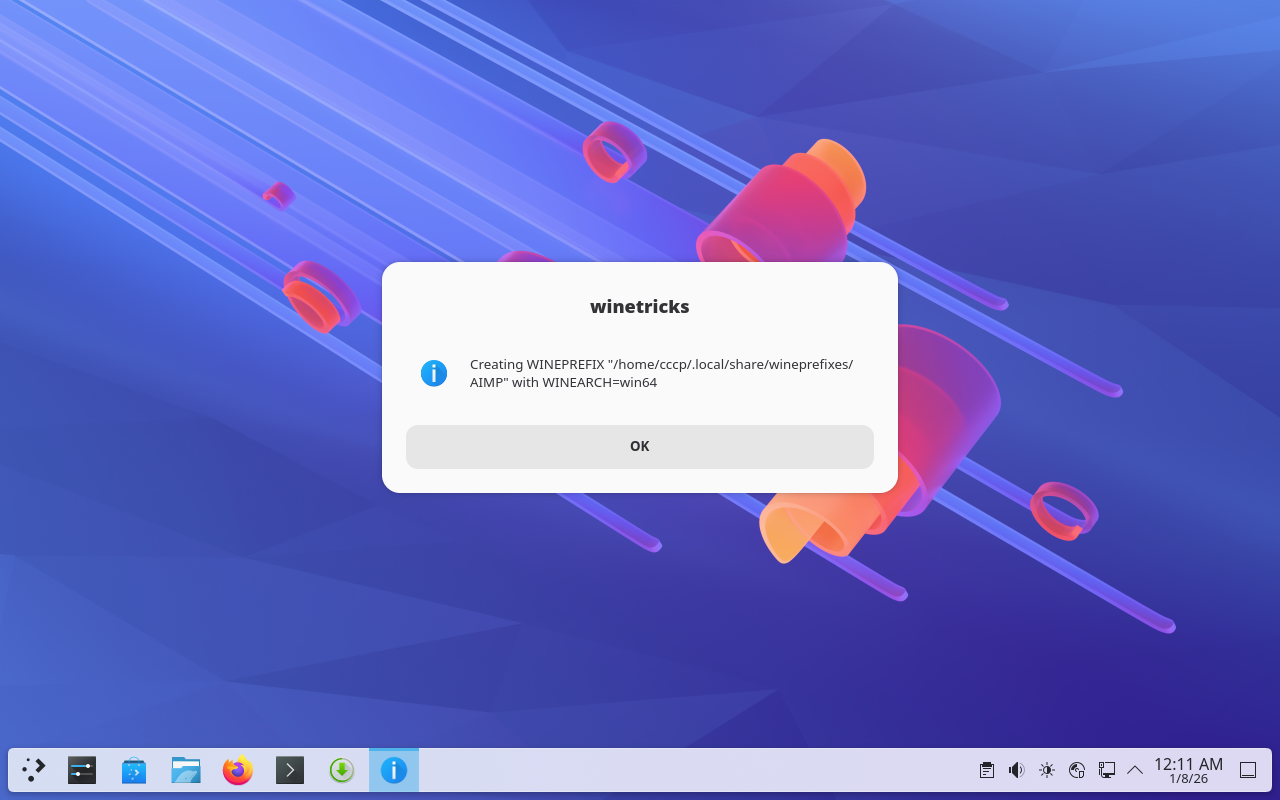Launch Firefox from the taskbar
The height and width of the screenshot is (800, 1280).
point(238,770)
